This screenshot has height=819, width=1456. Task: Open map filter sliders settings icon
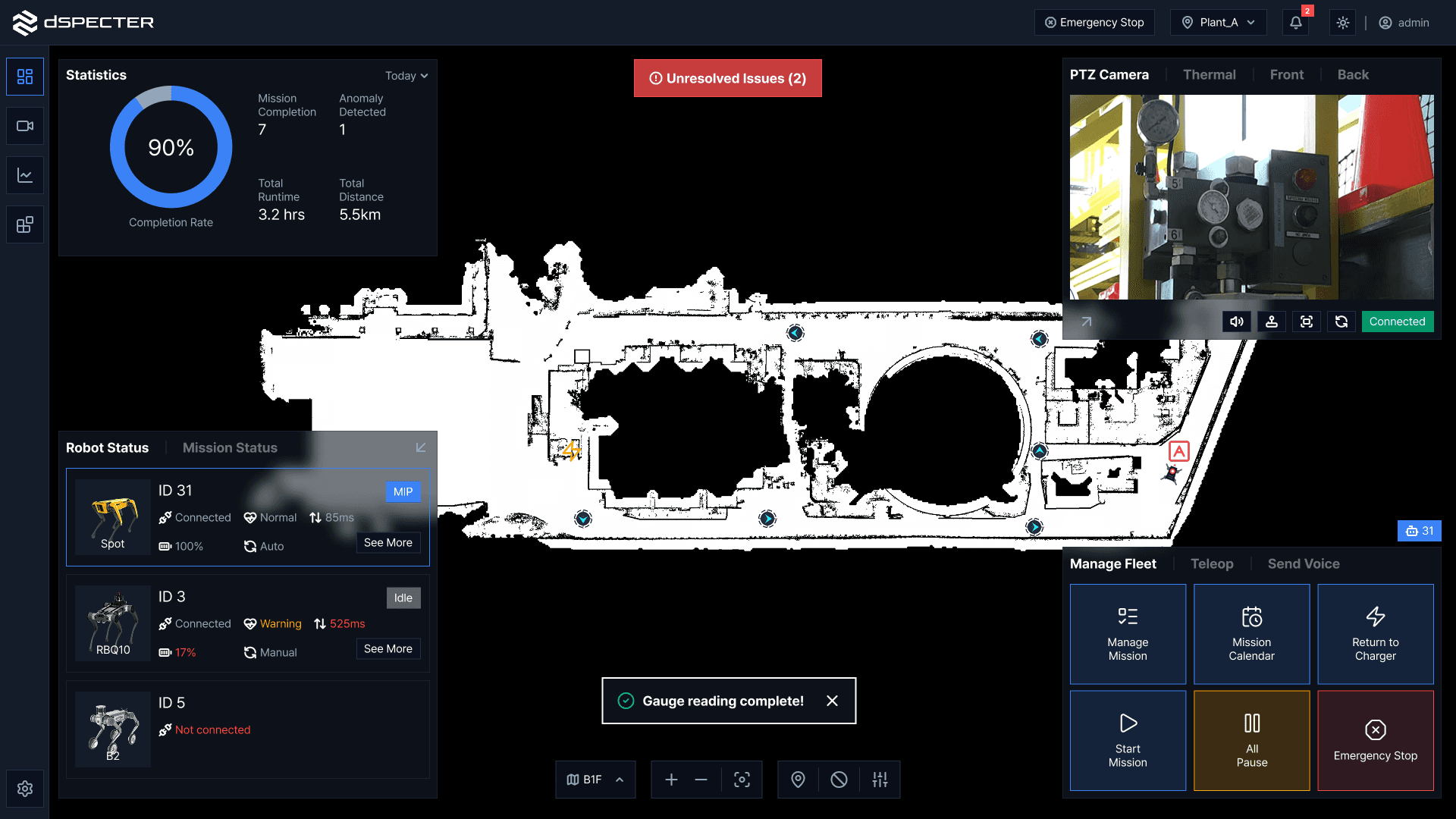point(880,780)
